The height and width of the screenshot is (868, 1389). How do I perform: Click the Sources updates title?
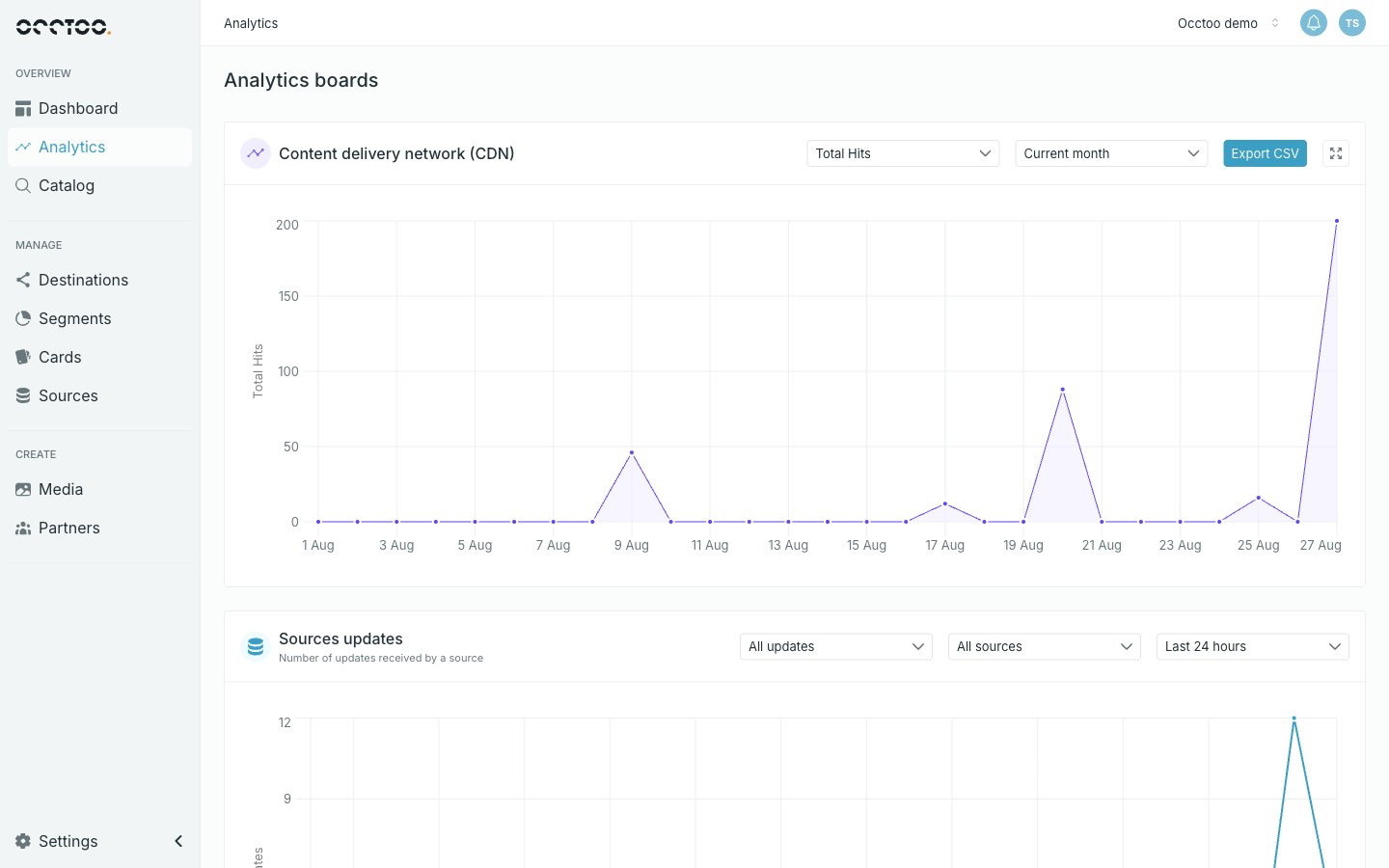click(x=340, y=638)
